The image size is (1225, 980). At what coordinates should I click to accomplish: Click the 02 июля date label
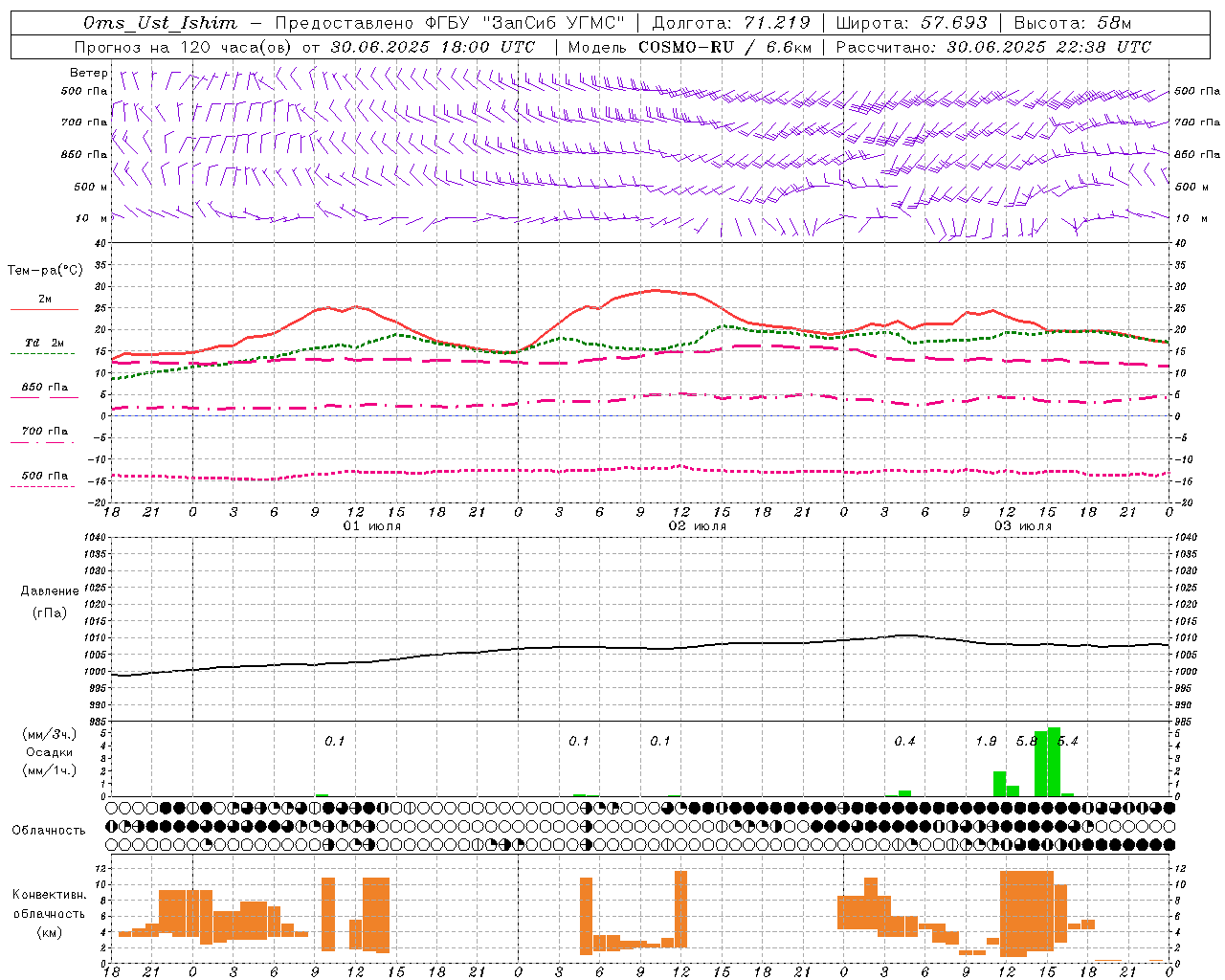point(697,526)
